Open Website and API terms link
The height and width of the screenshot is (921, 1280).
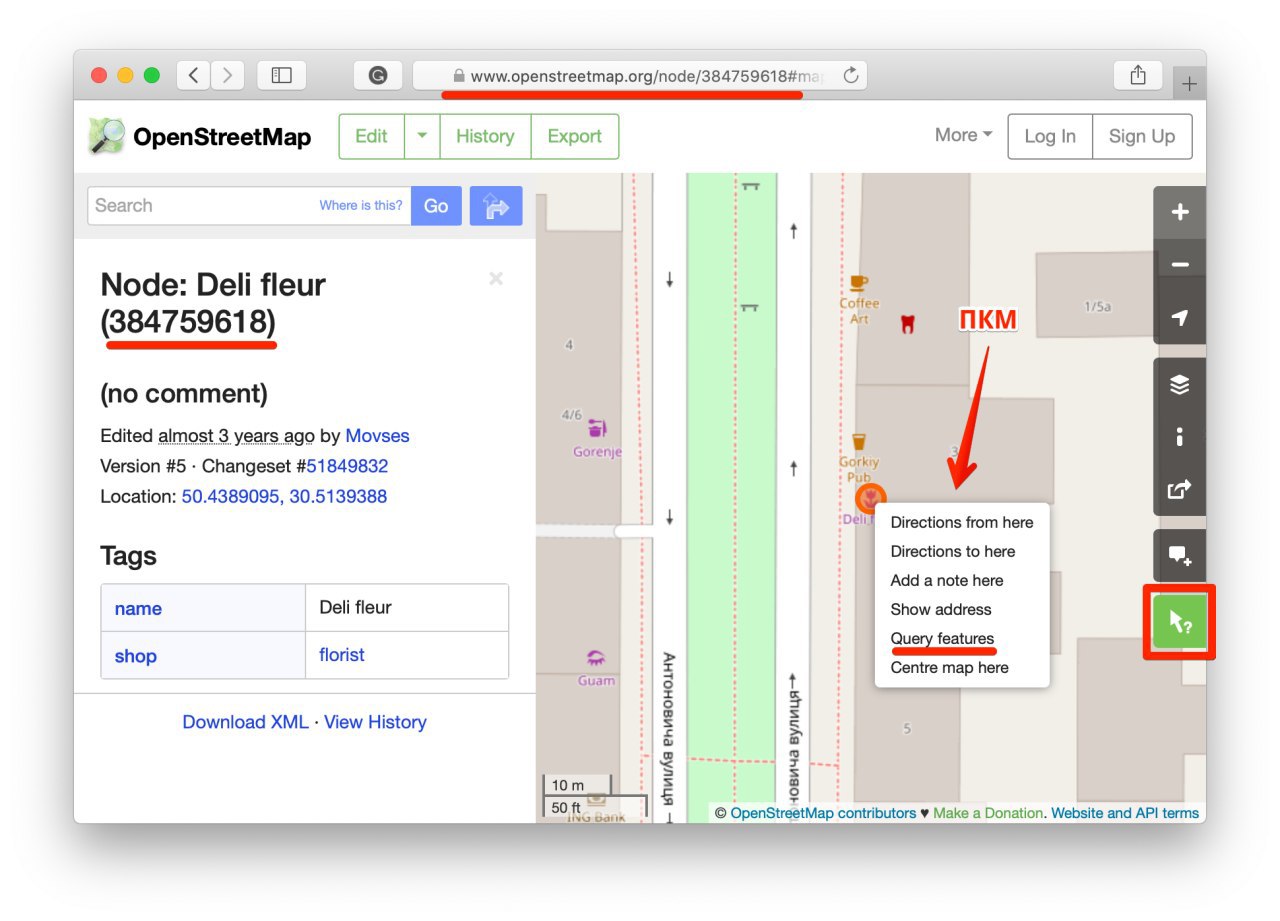click(1125, 813)
